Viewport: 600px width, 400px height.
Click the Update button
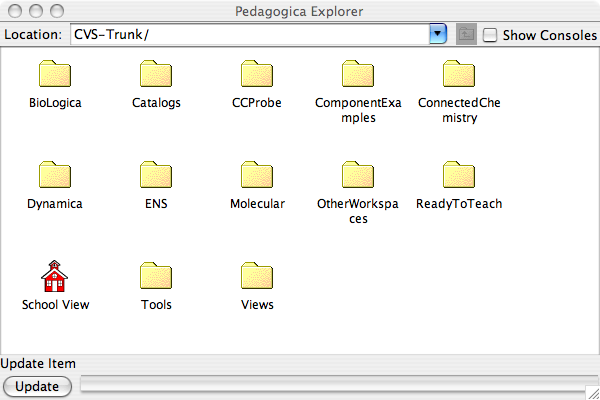37,386
